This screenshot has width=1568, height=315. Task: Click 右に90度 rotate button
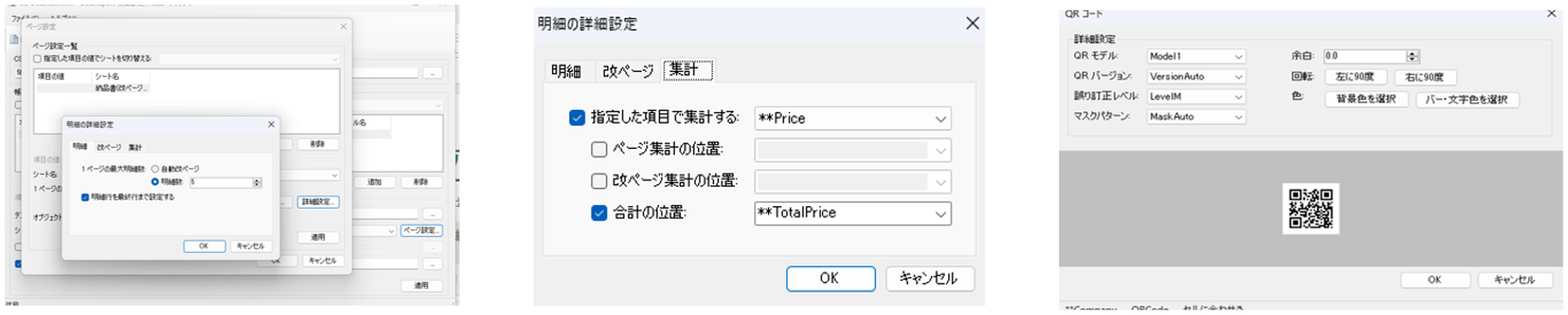[1425, 77]
